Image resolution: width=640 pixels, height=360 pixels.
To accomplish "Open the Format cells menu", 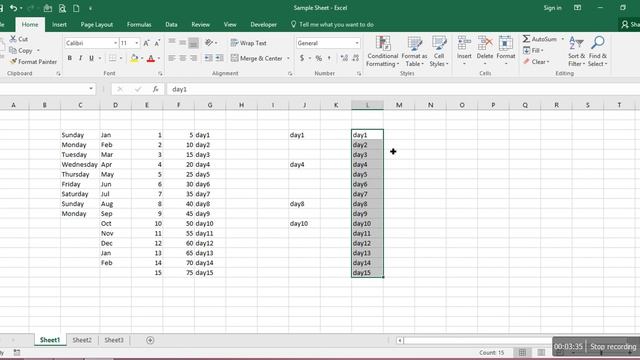I will click(x=506, y=51).
